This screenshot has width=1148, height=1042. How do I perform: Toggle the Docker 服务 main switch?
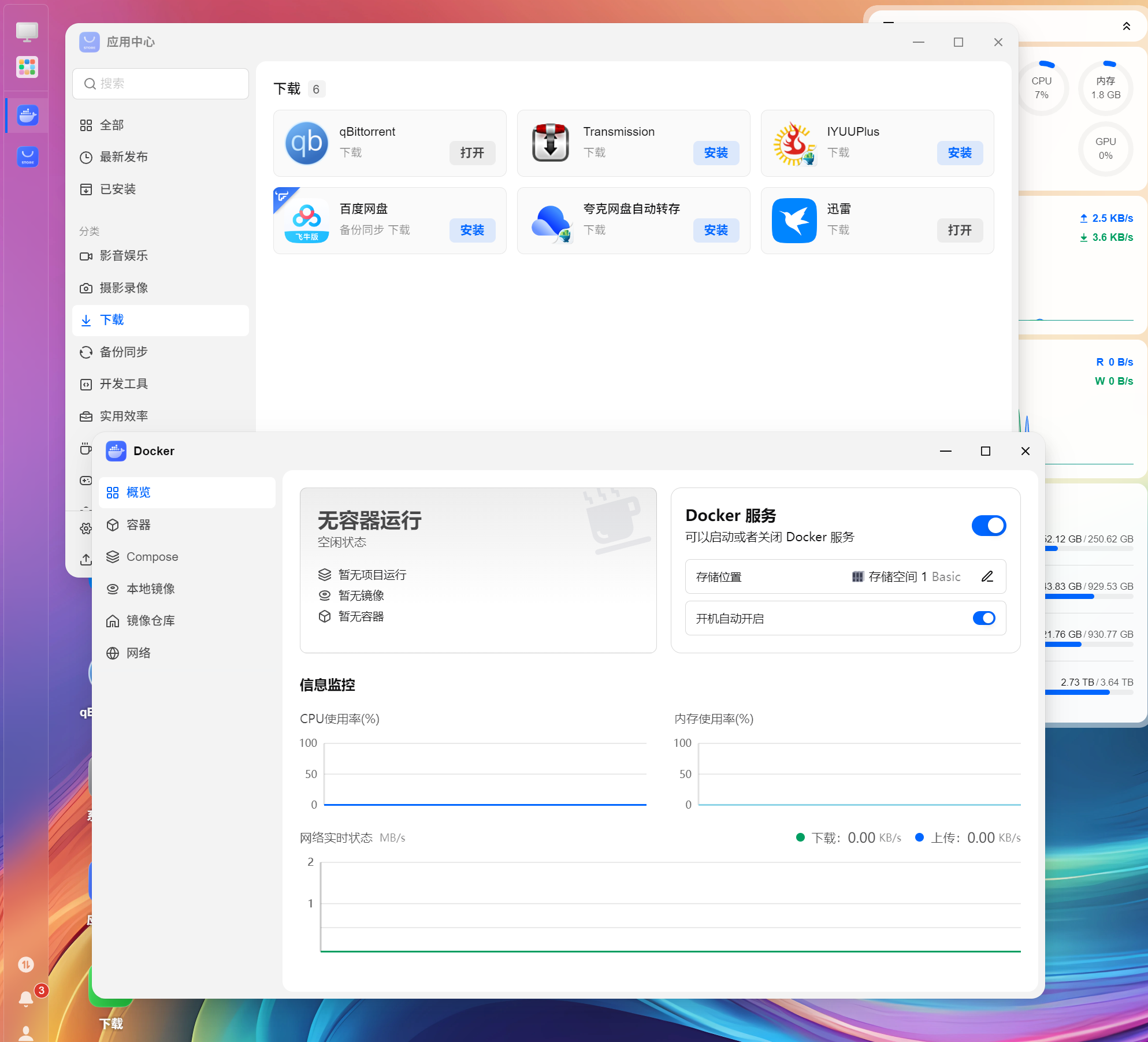pyautogui.click(x=989, y=526)
